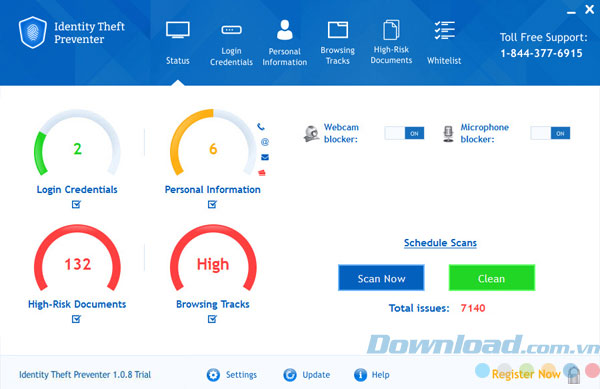
Task: Click the envelope mail icon by gauge
Action: [x=265, y=157]
